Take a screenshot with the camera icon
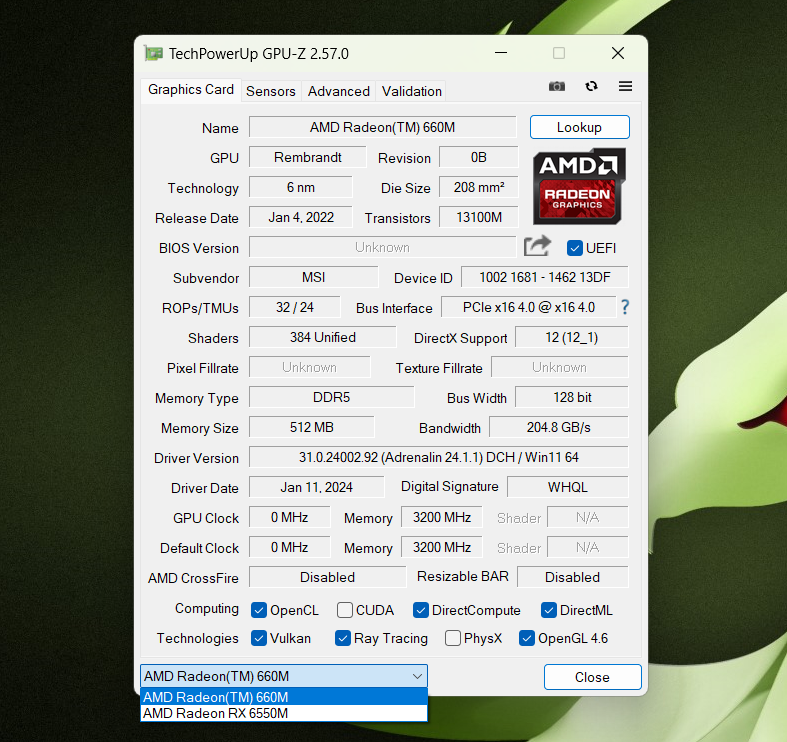This screenshot has height=742, width=787. coord(557,86)
